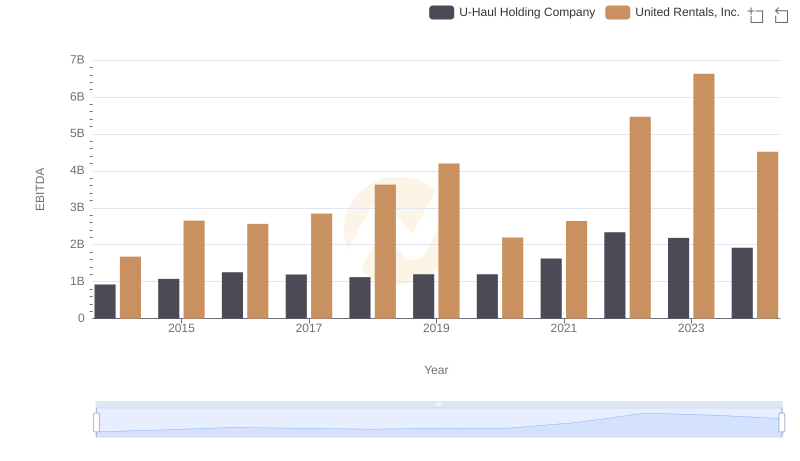Click U-Haul bar for 2023

tap(678, 278)
